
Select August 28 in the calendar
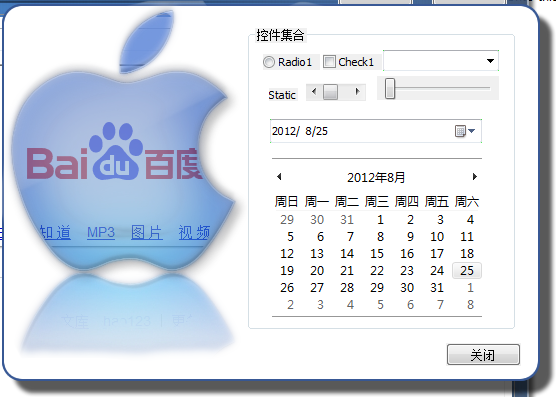click(347, 287)
